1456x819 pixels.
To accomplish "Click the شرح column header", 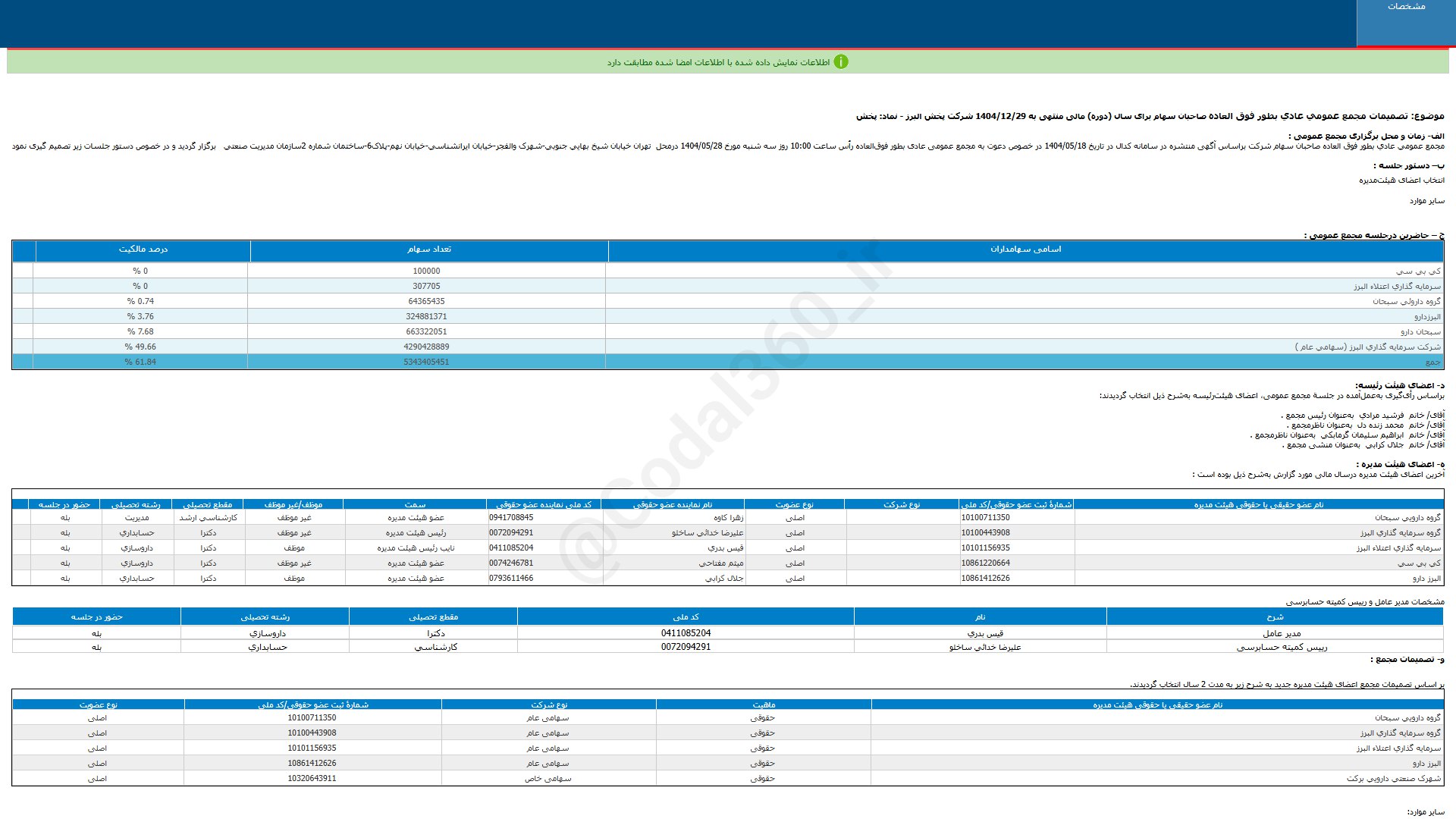I will point(1275,617).
